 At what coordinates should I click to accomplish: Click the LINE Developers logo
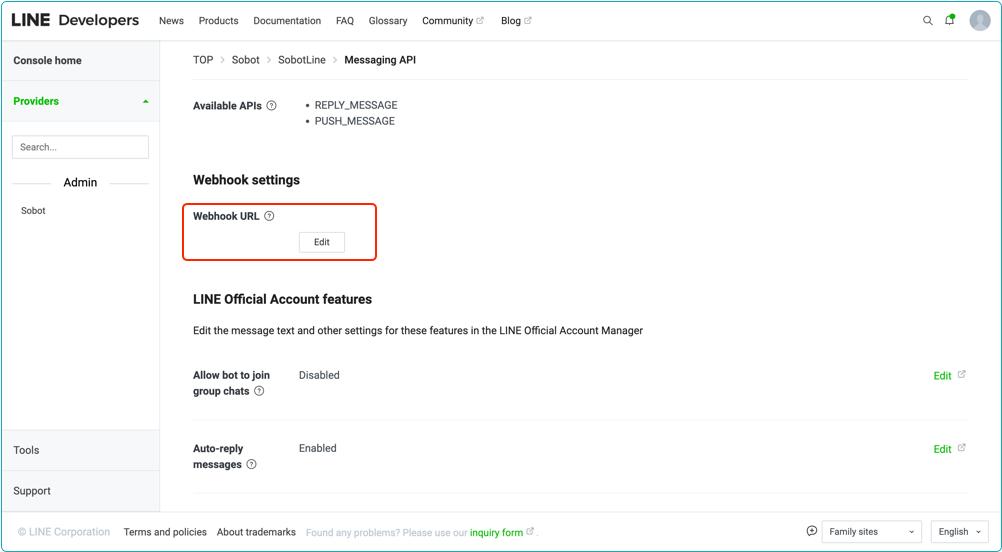point(75,20)
